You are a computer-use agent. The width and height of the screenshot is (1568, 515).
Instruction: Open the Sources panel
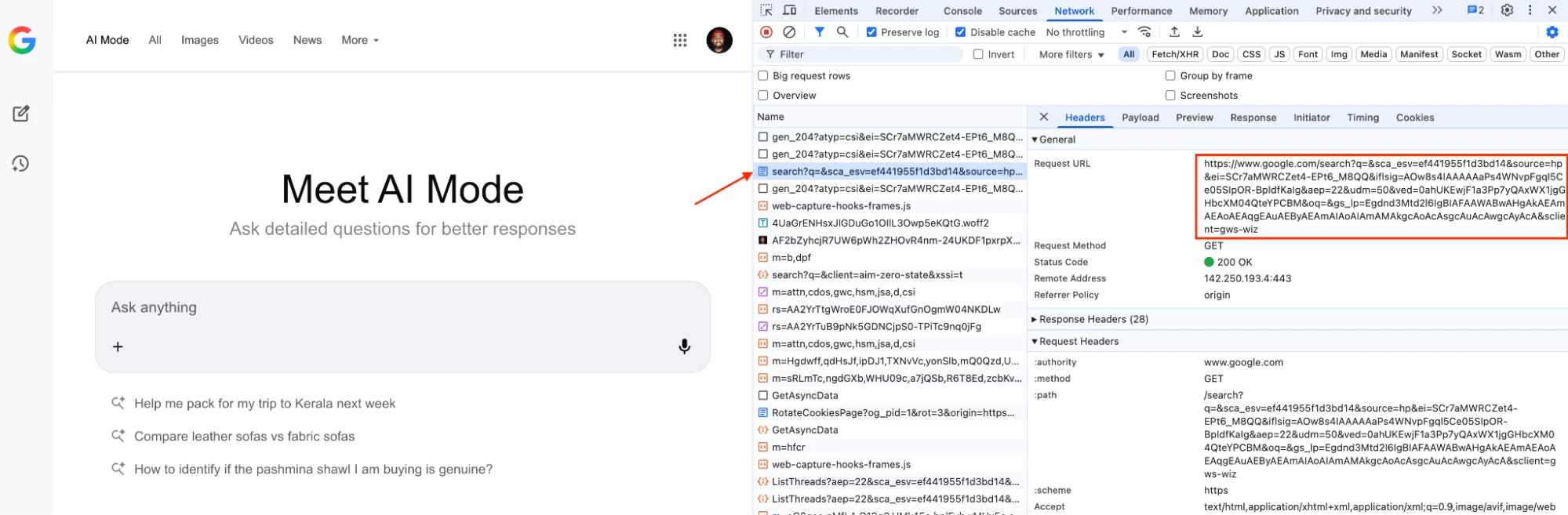(x=1017, y=11)
